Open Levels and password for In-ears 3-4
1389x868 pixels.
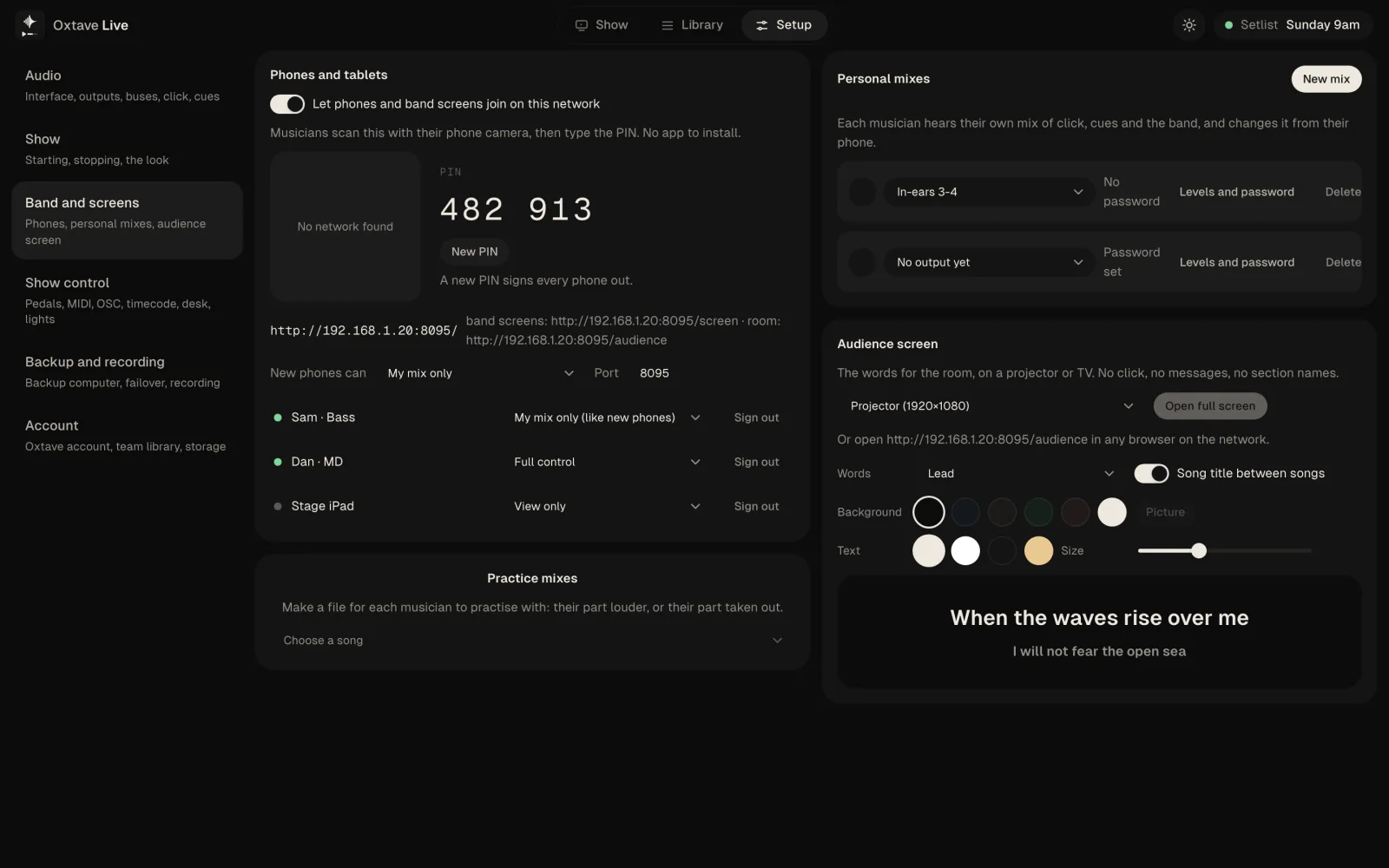1236,192
